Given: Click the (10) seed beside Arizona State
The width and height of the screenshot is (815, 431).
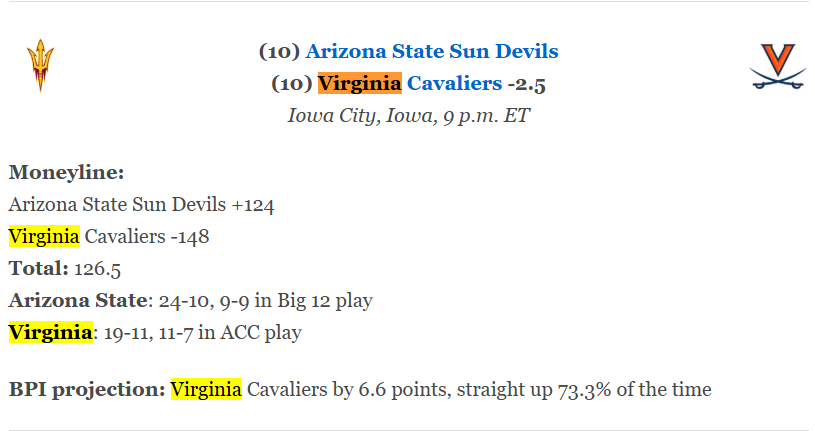Looking at the screenshot, I should coord(279,51).
